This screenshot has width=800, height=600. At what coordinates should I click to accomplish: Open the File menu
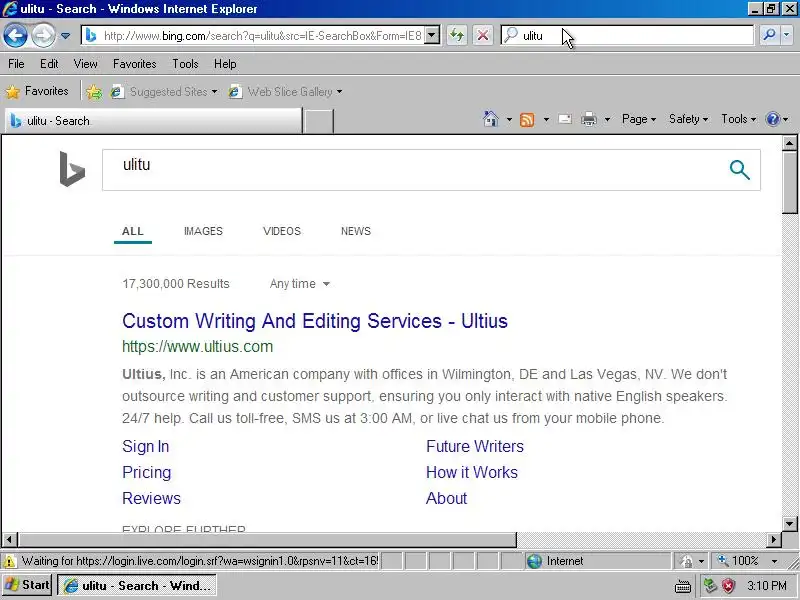coord(16,64)
